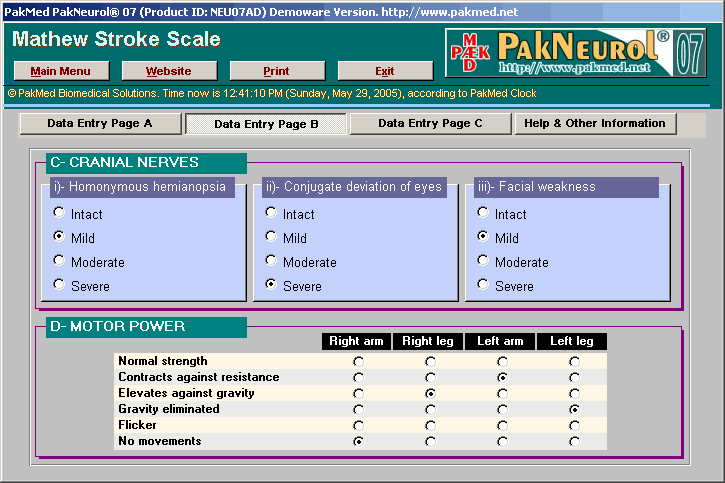Click the 'Gravity eliminated' row label
The image size is (725, 483).
169,409
